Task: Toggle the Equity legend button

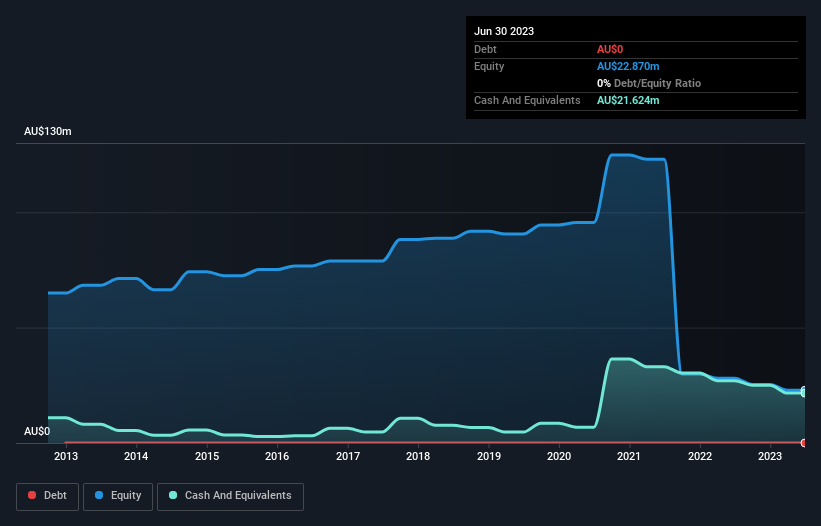Action: [x=118, y=496]
